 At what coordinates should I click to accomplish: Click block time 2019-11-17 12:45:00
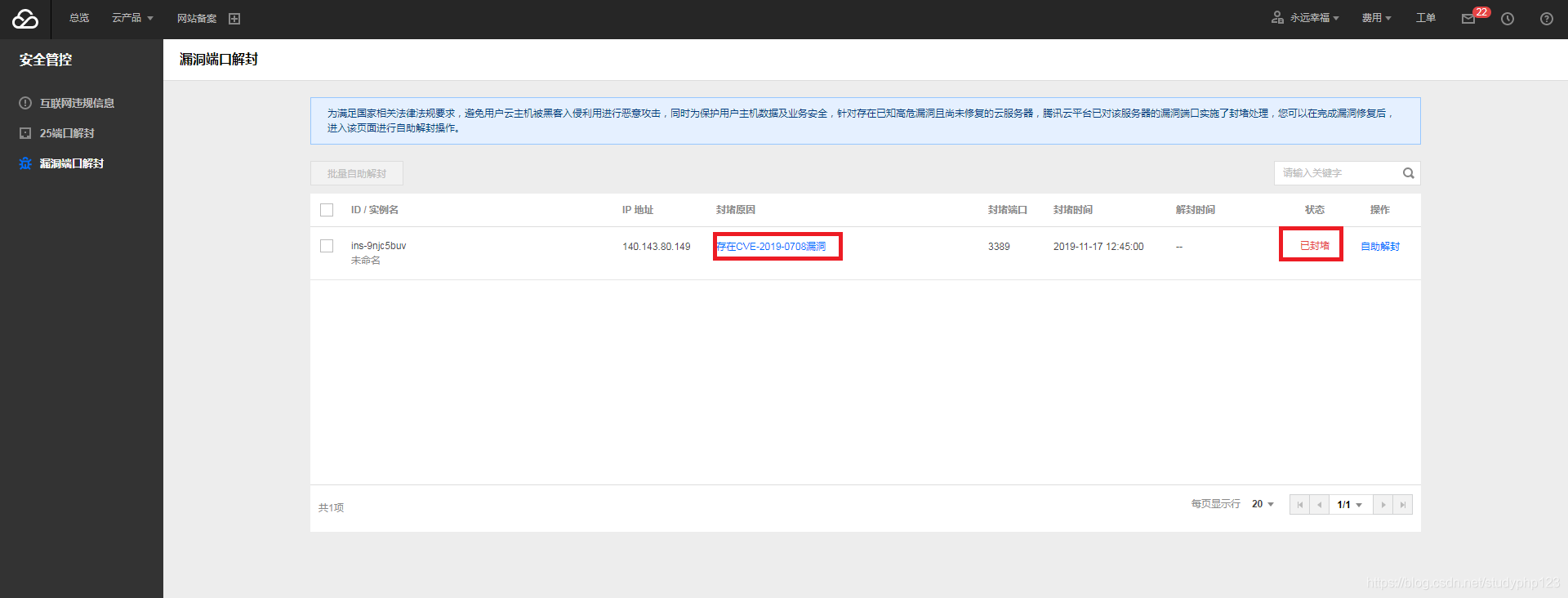coord(1098,247)
